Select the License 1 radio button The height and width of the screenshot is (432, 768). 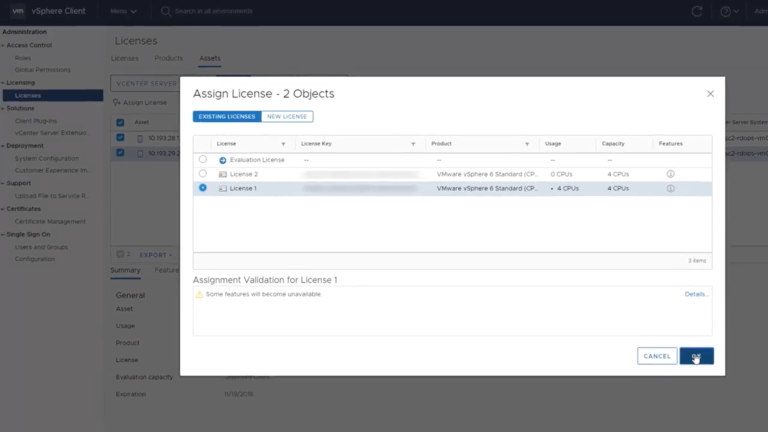tap(203, 188)
